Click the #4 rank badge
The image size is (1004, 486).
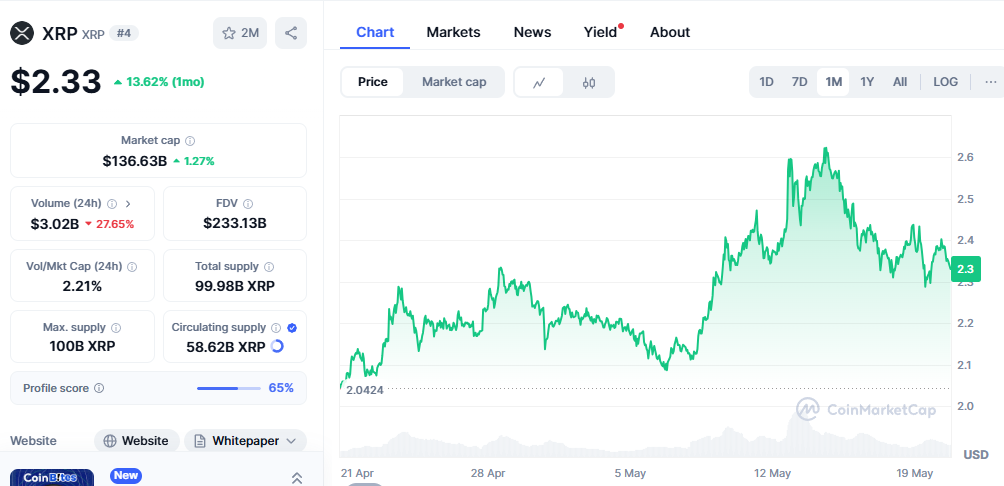124,33
